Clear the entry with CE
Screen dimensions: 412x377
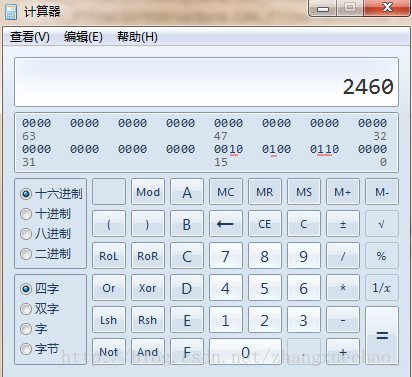(x=265, y=224)
